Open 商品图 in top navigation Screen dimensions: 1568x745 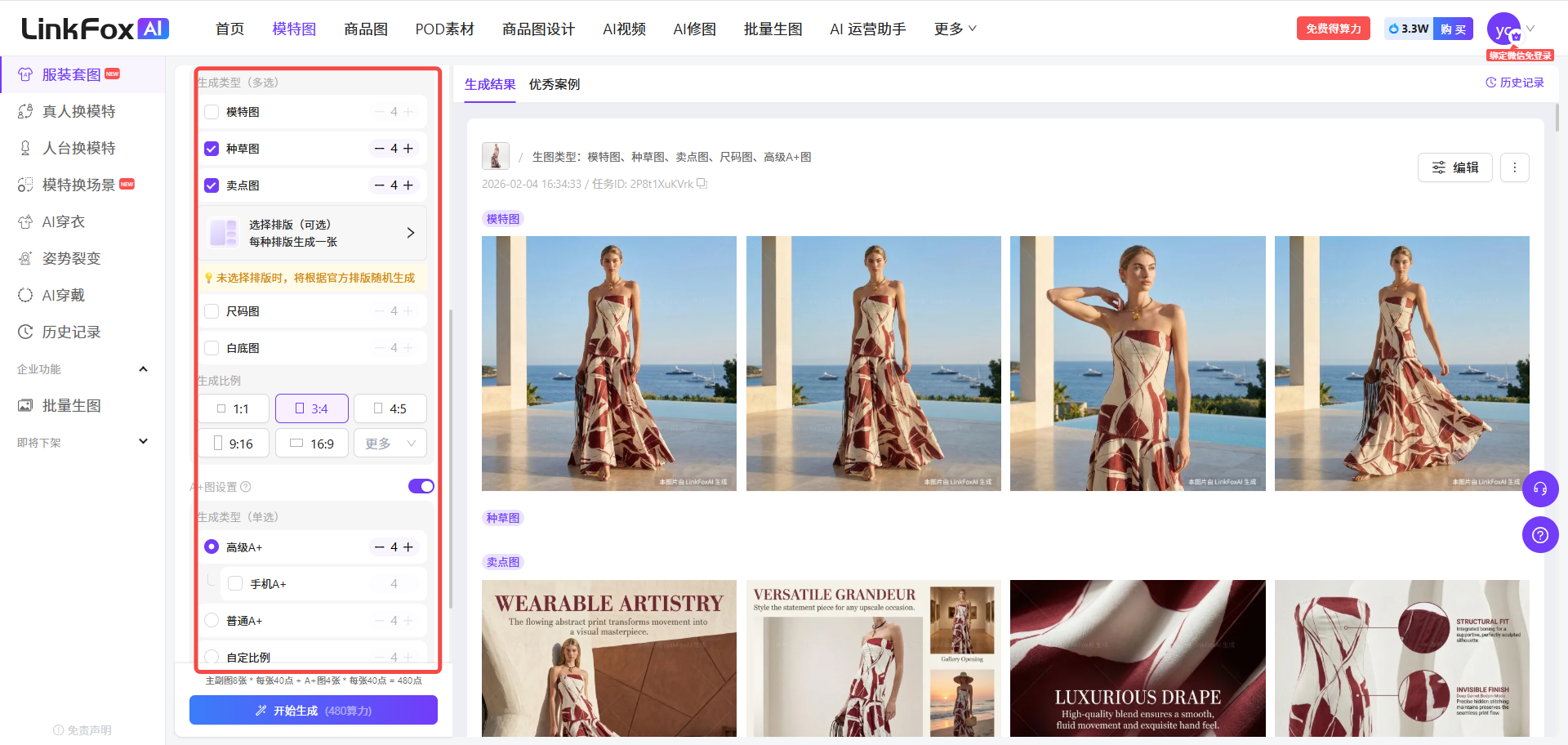coord(366,29)
